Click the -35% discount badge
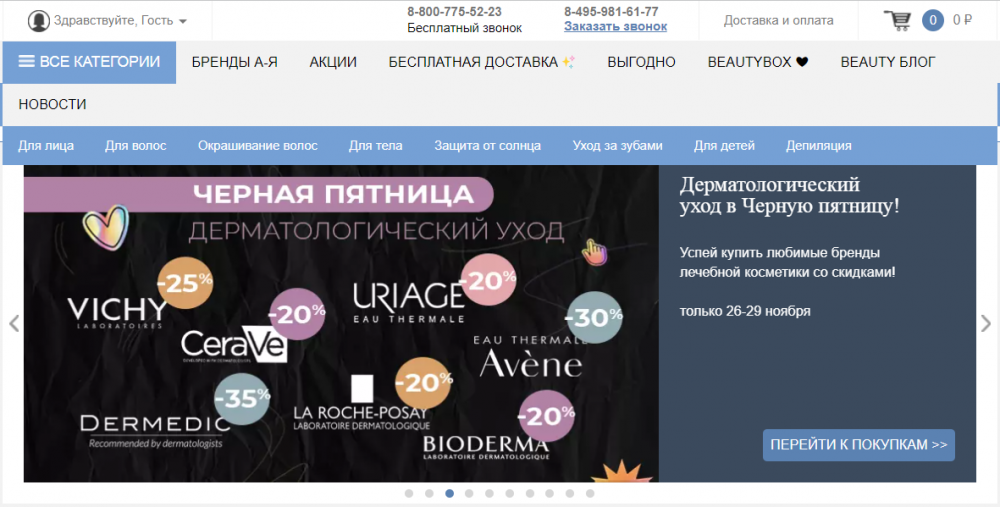1000x507 pixels. pos(242,399)
